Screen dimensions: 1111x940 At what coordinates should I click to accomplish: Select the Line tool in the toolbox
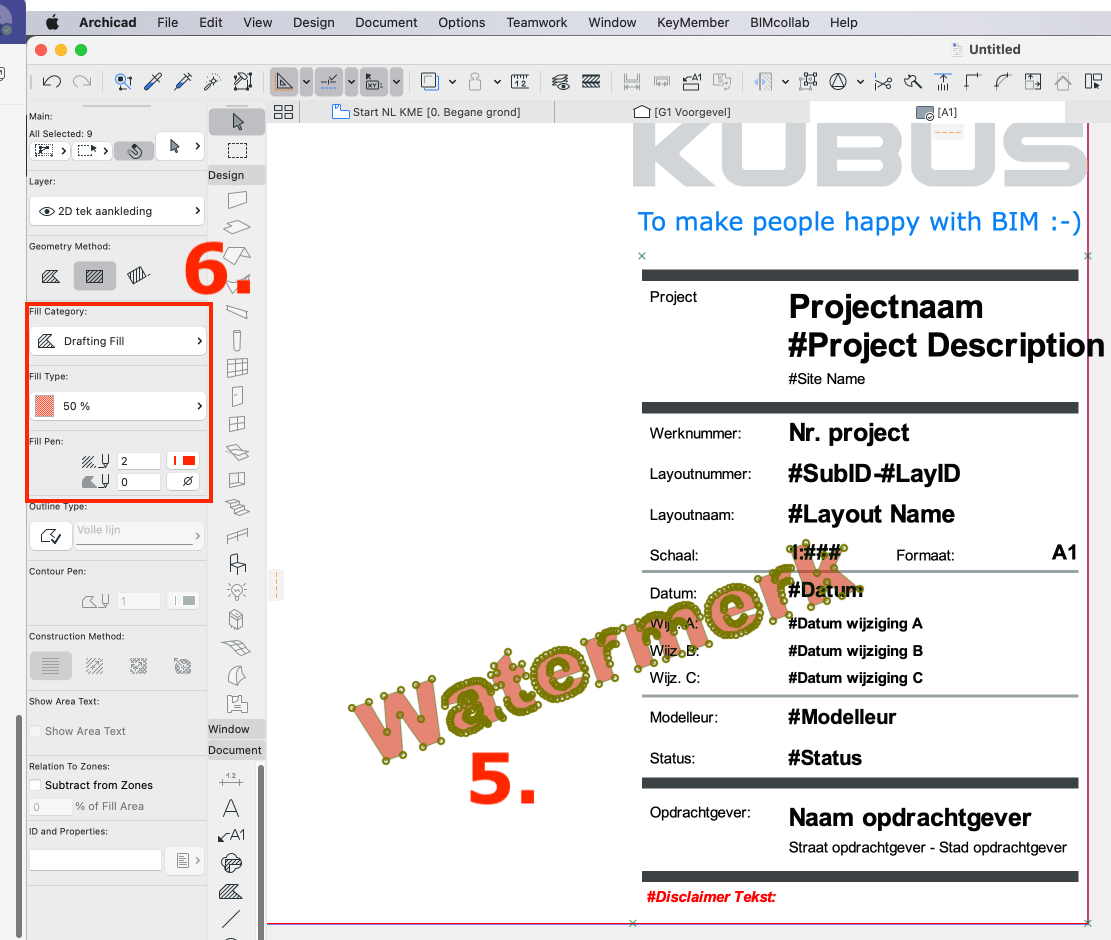(231, 919)
